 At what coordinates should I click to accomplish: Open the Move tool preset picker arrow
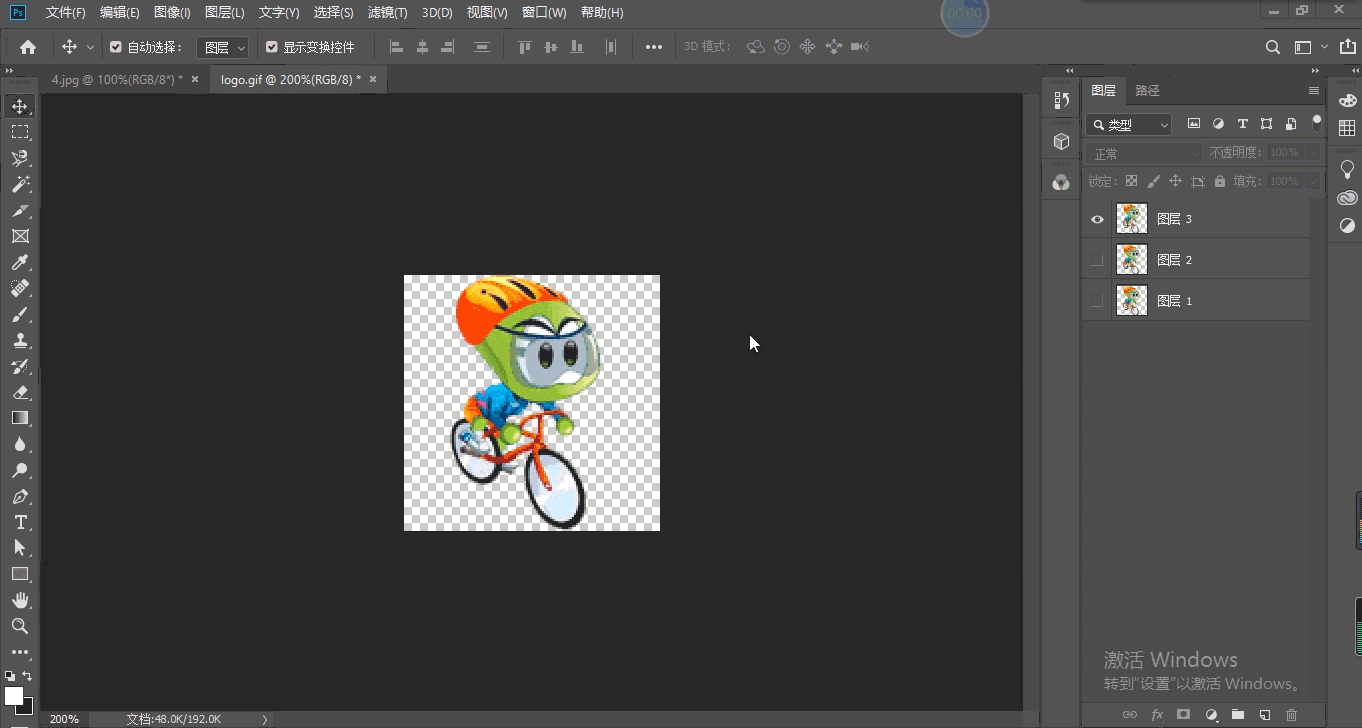tap(90, 47)
